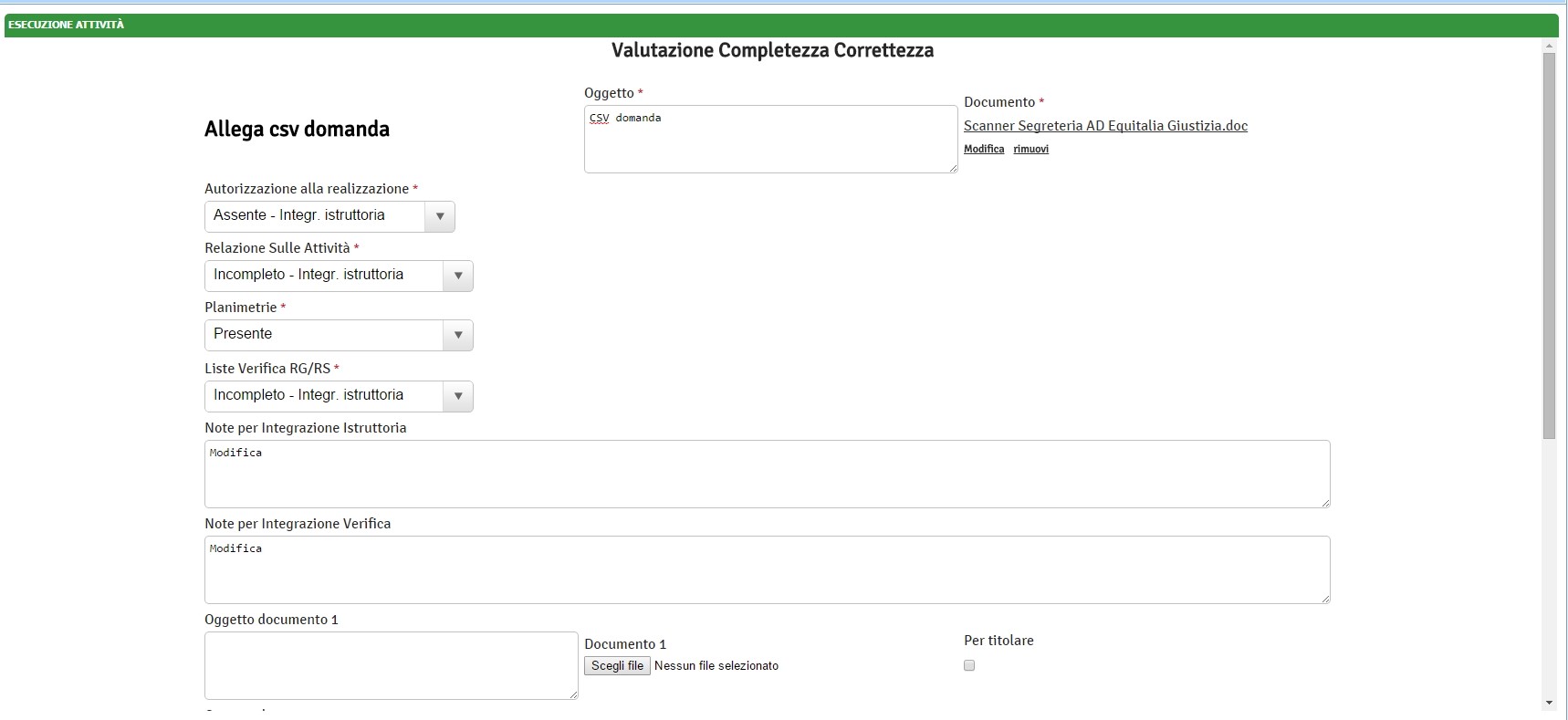Expand the Liste Verifica RG/RS dropdown
The width and height of the screenshot is (1568, 720).
(339, 396)
